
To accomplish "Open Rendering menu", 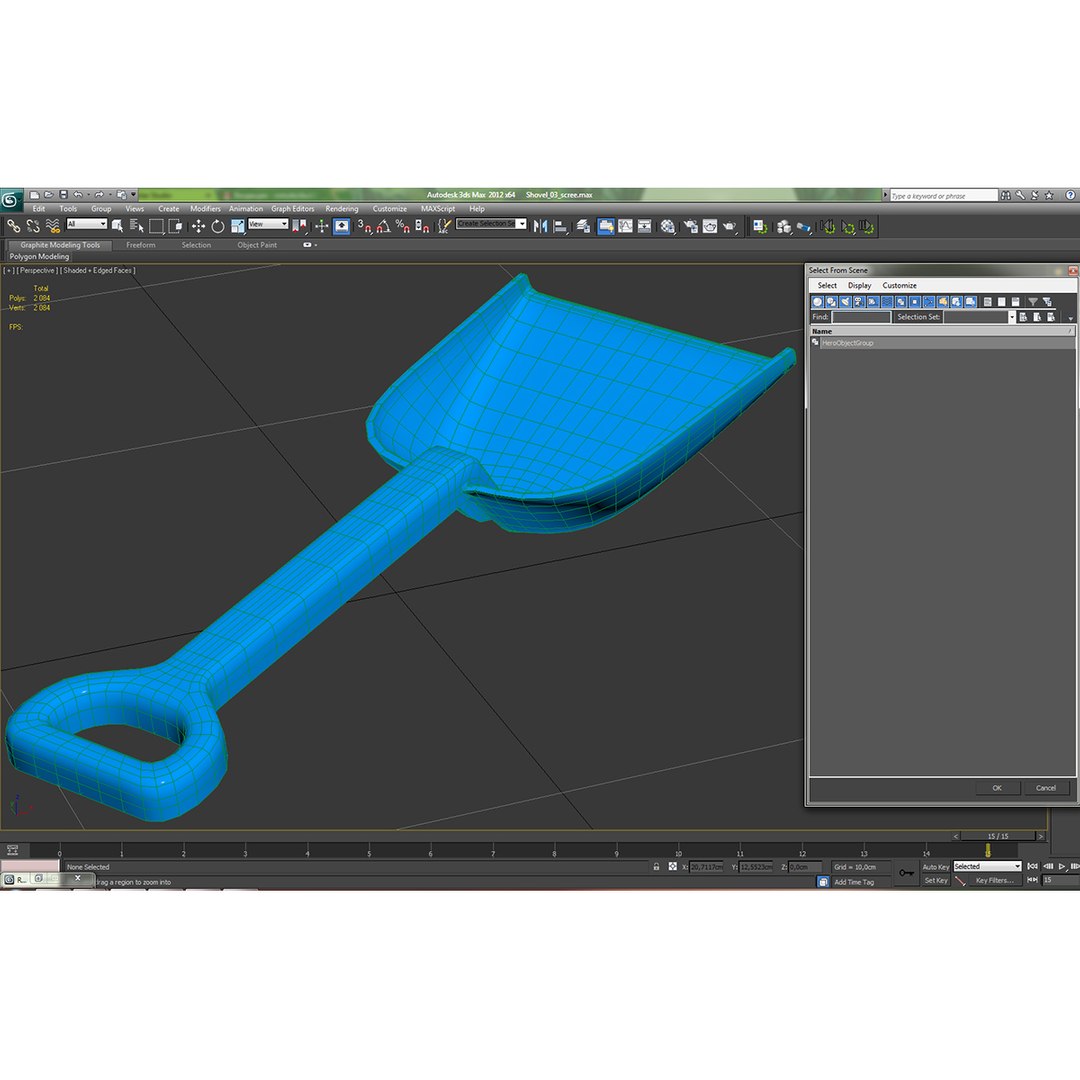I will click(x=342, y=209).
